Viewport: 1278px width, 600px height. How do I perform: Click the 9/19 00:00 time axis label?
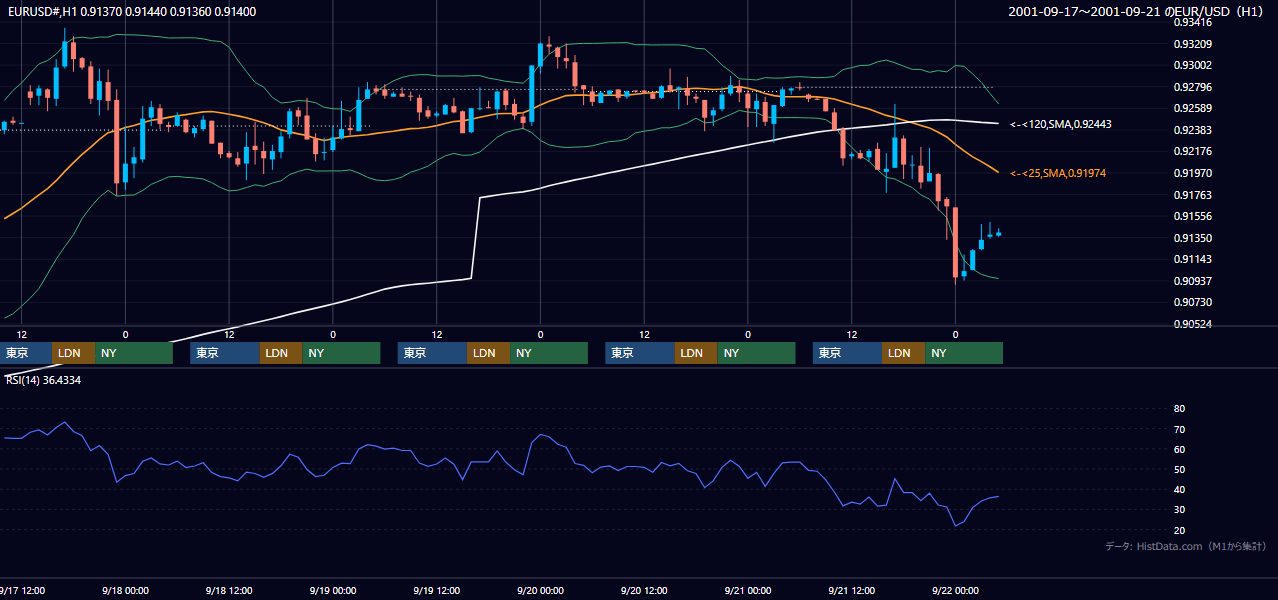tap(332, 590)
